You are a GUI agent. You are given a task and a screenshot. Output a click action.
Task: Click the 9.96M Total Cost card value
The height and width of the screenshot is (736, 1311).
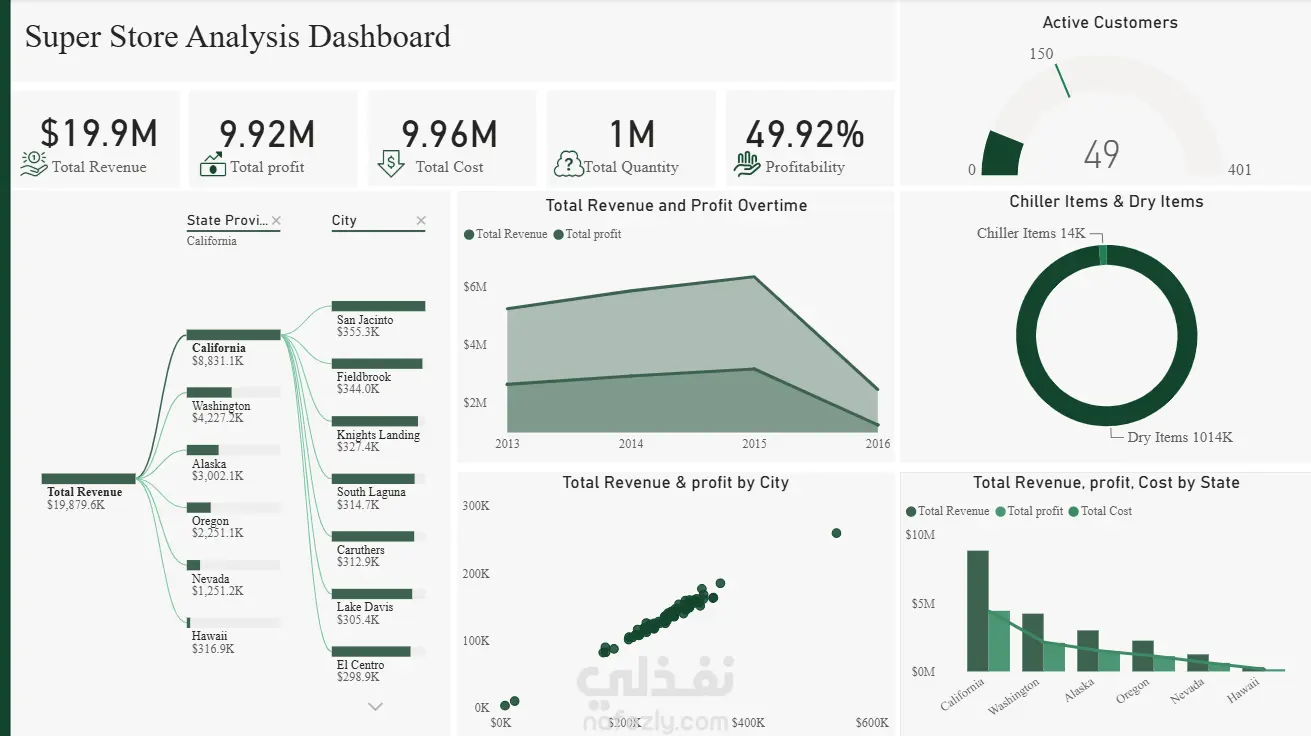pos(449,133)
